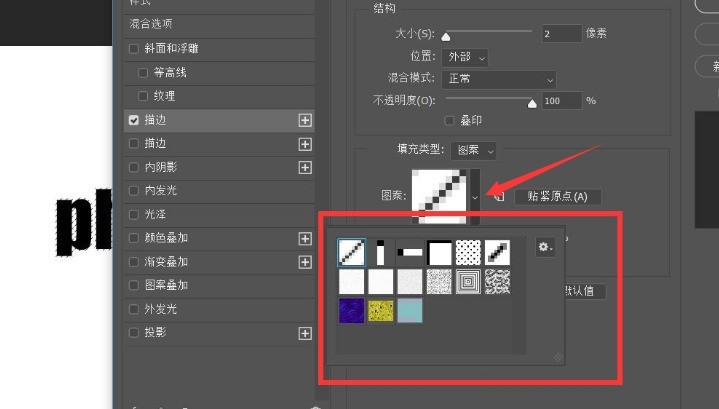Click plus icon beside 内阴影
Screen dimensions: 719x409
coord(305,167)
